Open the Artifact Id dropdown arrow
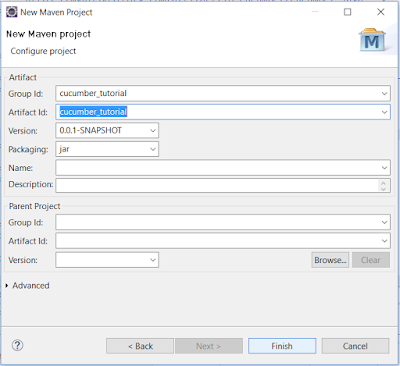 coord(384,112)
